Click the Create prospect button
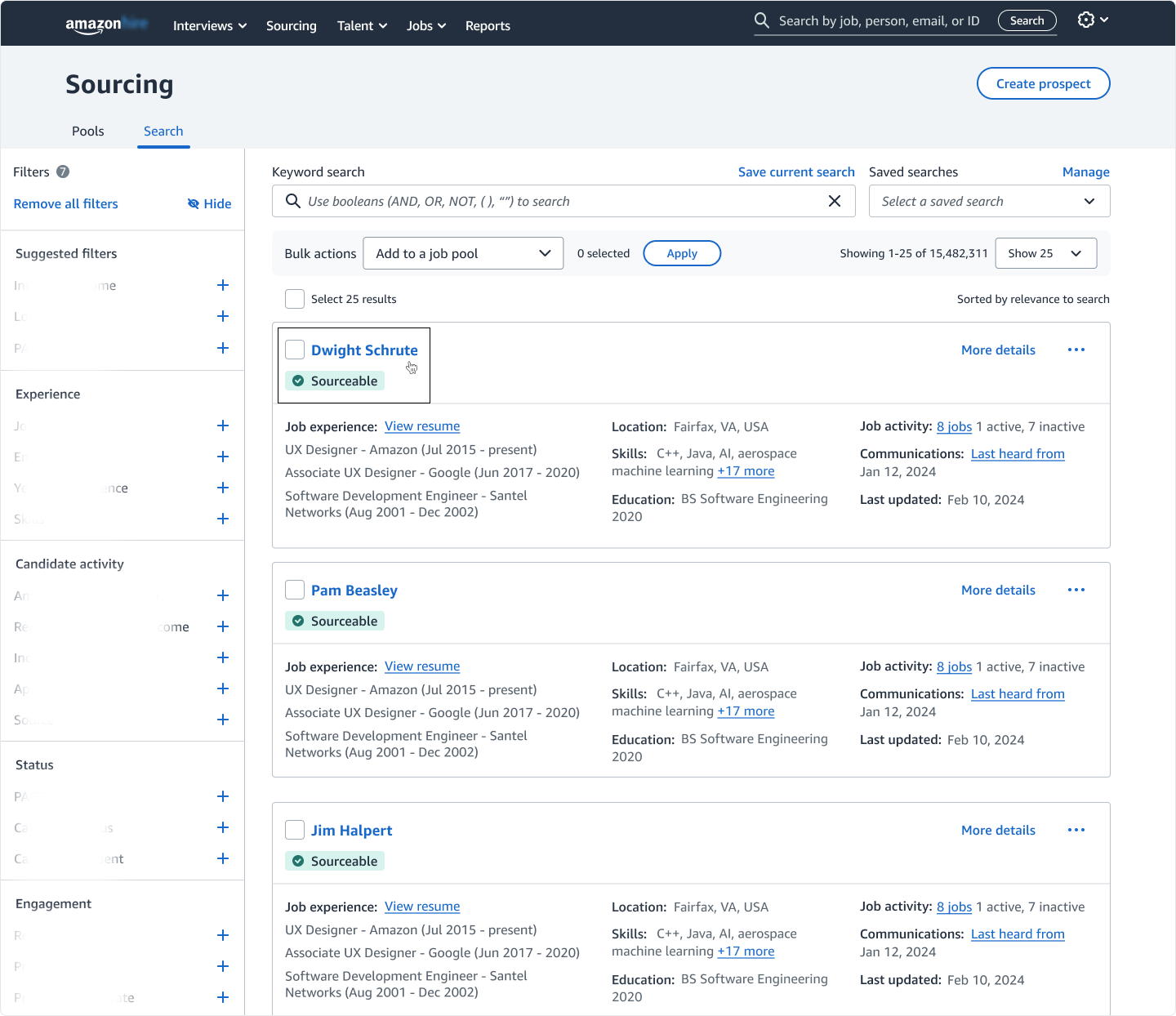The width and height of the screenshot is (1176, 1016). click(x=1043, y=83)
